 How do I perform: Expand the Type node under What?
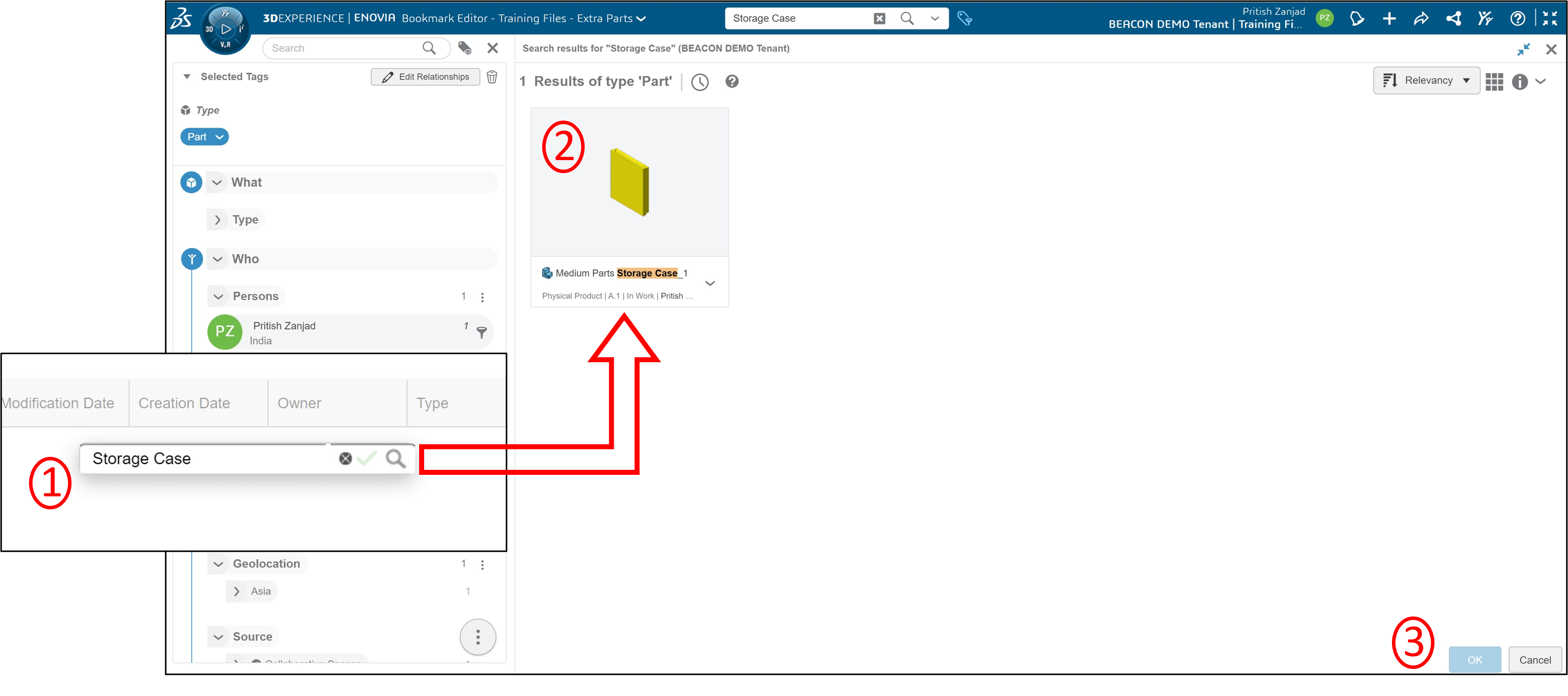pos(217,220)
